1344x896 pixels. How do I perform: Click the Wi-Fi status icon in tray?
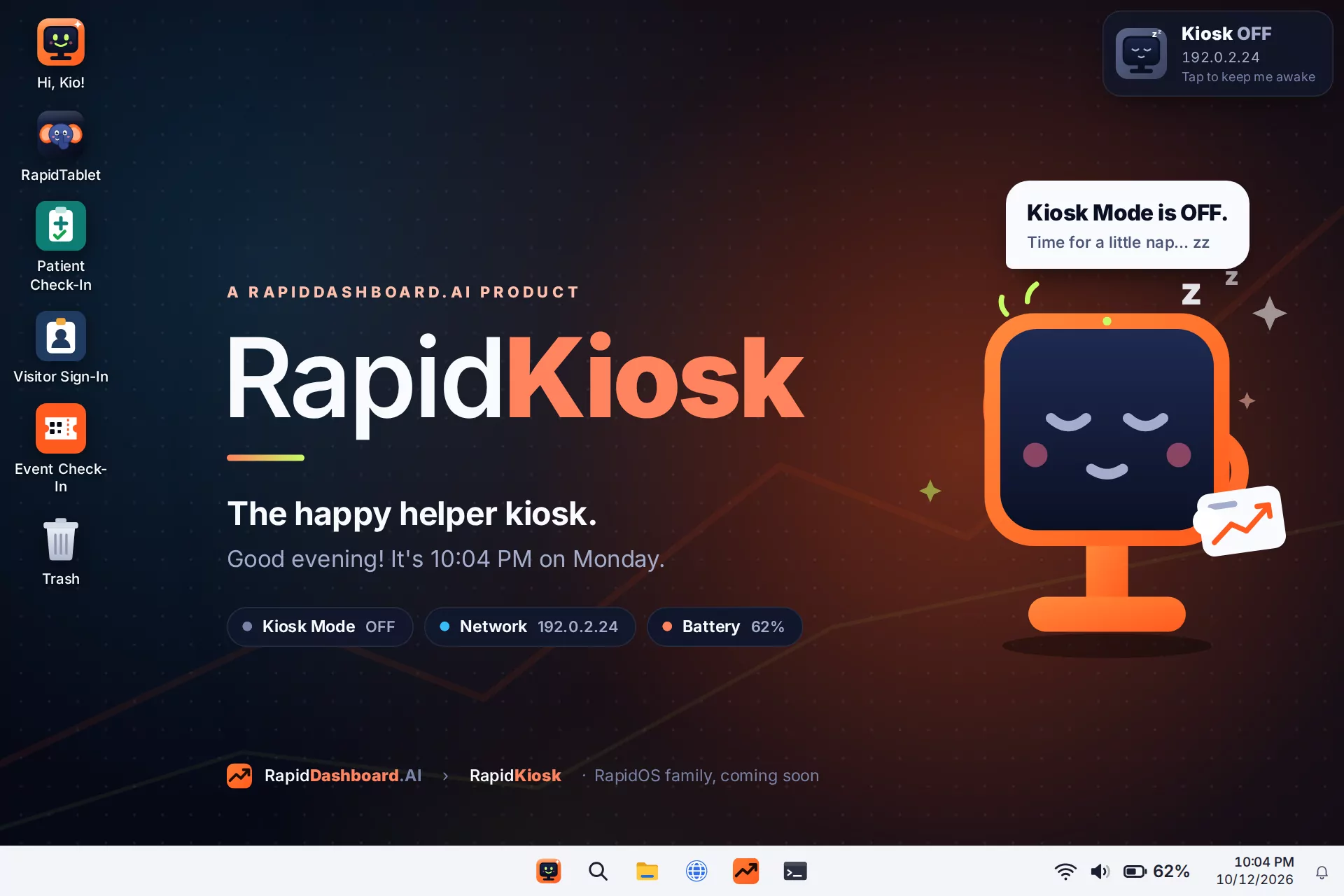click(x=1065, y=871)
